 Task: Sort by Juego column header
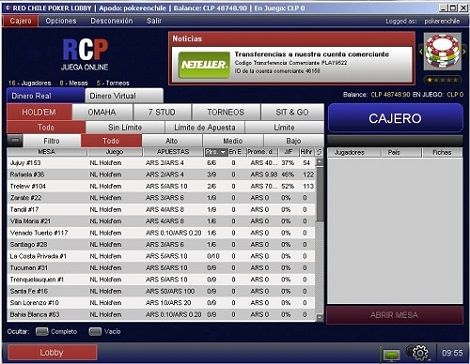pos(115,152)
